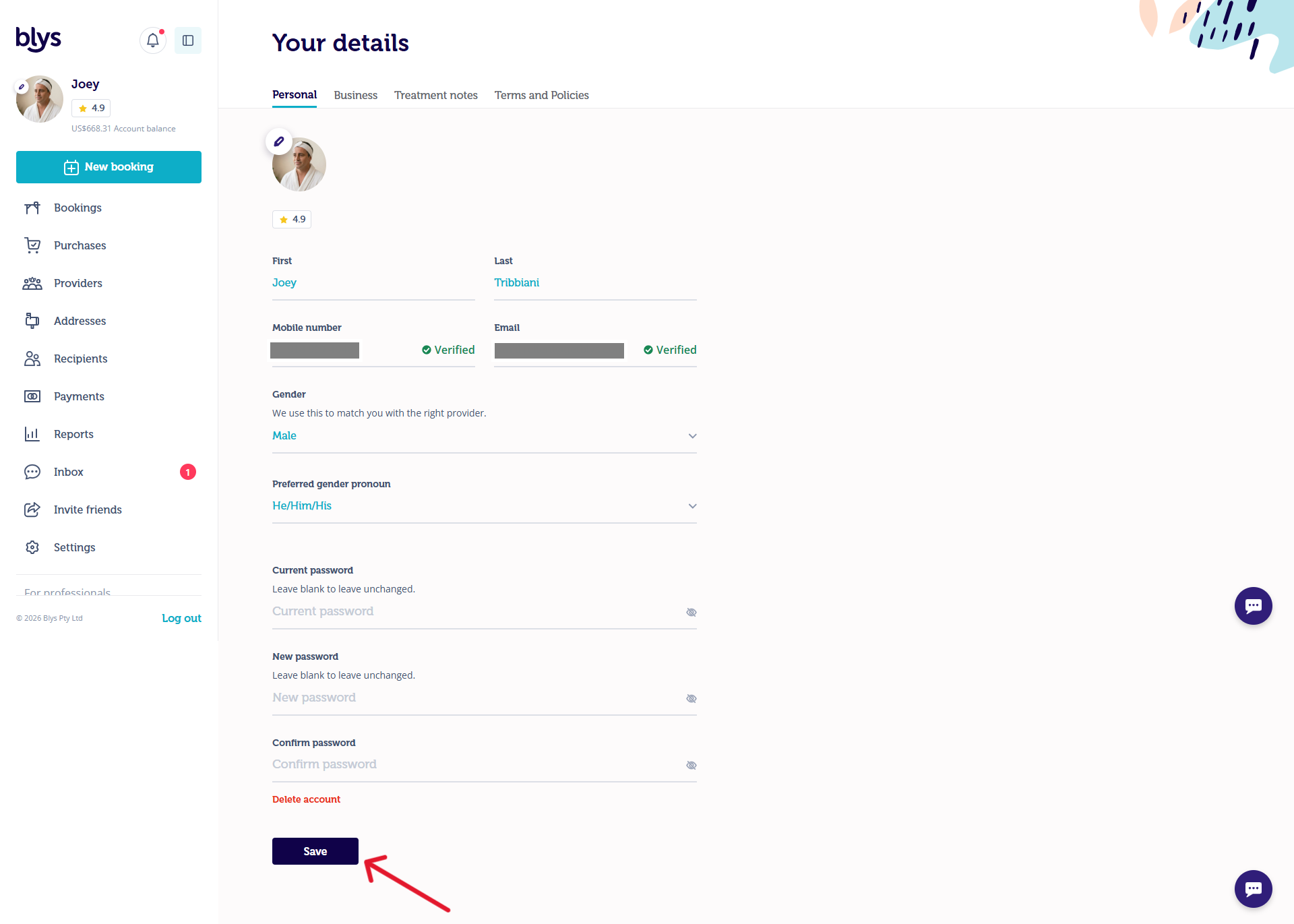
Task: Open Purchases via the cart icon
Action: pyautogui.click(x=32, y=245)
